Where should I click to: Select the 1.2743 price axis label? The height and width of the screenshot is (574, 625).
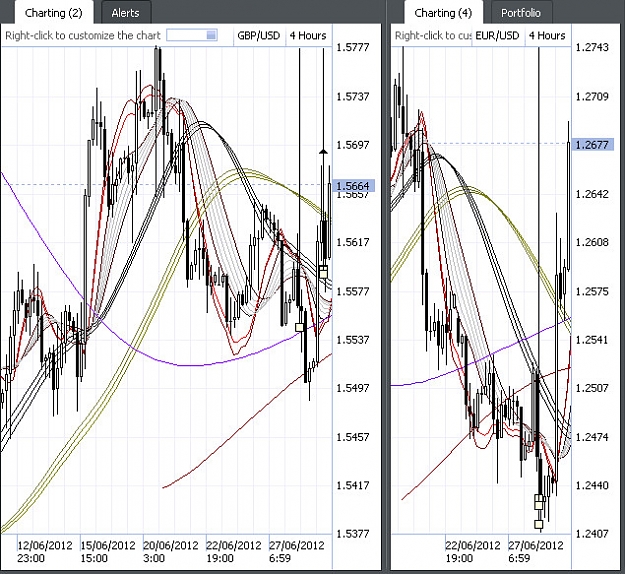click(592, 47)
